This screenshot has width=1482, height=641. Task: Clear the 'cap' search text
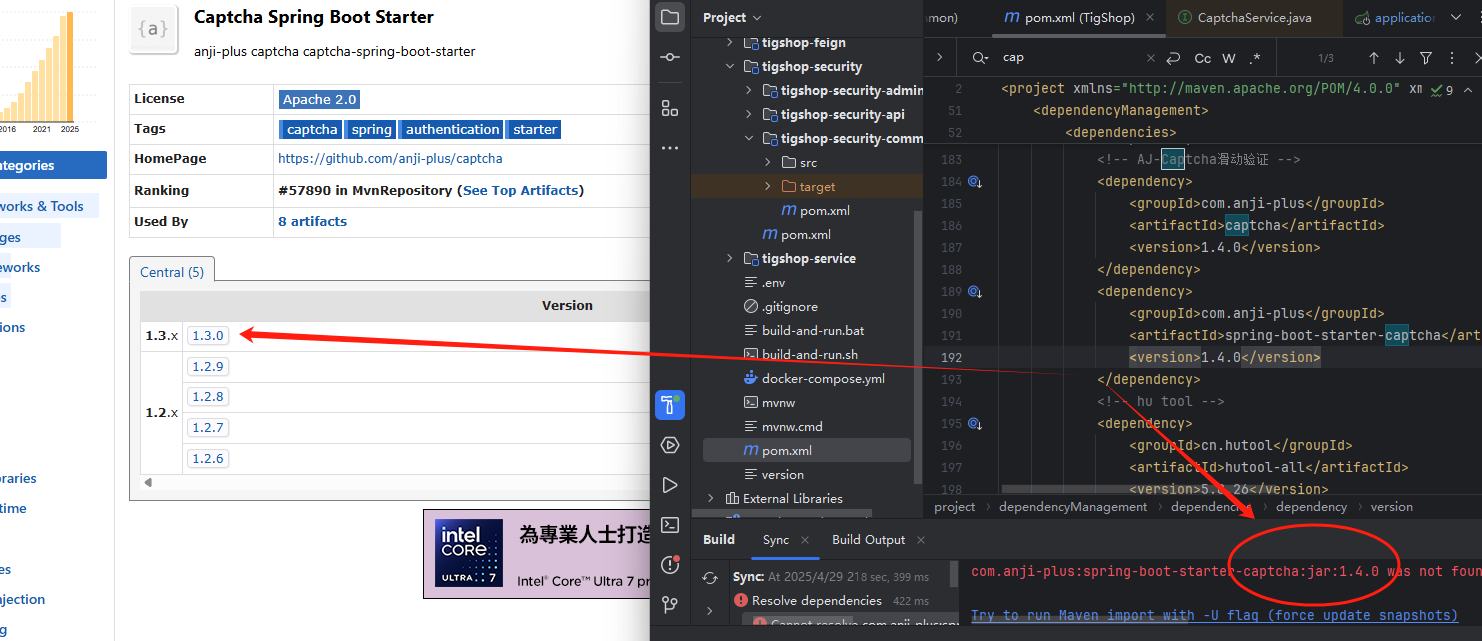coord(1150,58)
